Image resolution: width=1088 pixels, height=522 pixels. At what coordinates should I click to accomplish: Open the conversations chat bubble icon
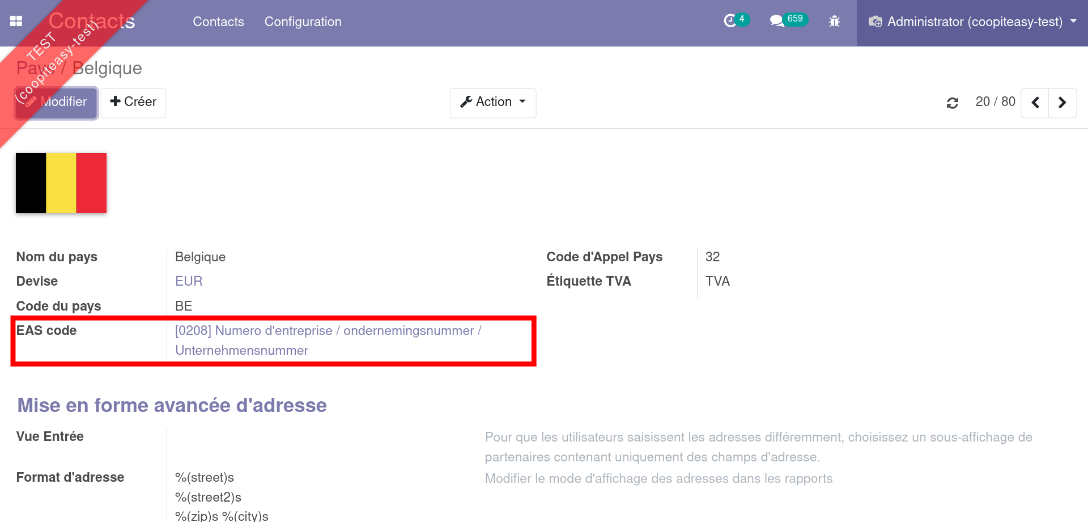777,21
